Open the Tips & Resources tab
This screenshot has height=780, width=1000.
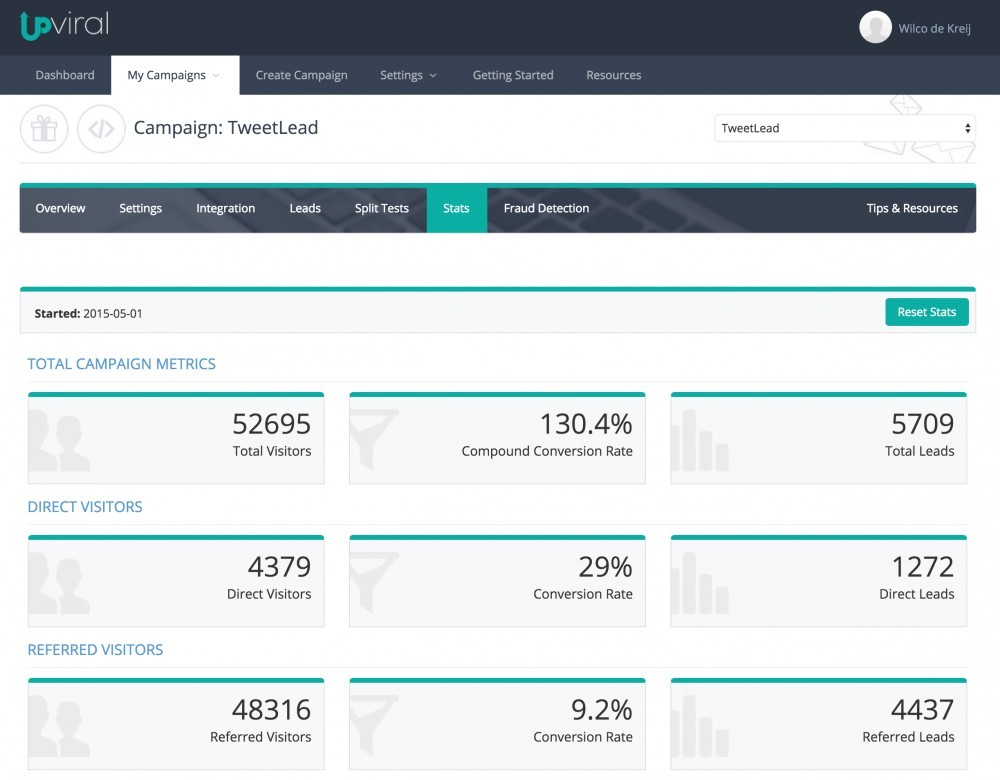[x=912, y=209]
